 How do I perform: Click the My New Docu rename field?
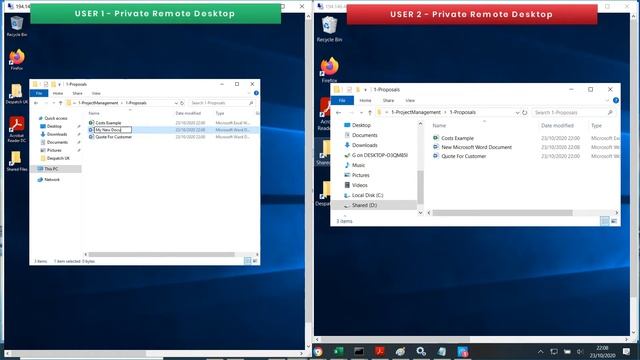pyautogui.click(x=113, y=130)
